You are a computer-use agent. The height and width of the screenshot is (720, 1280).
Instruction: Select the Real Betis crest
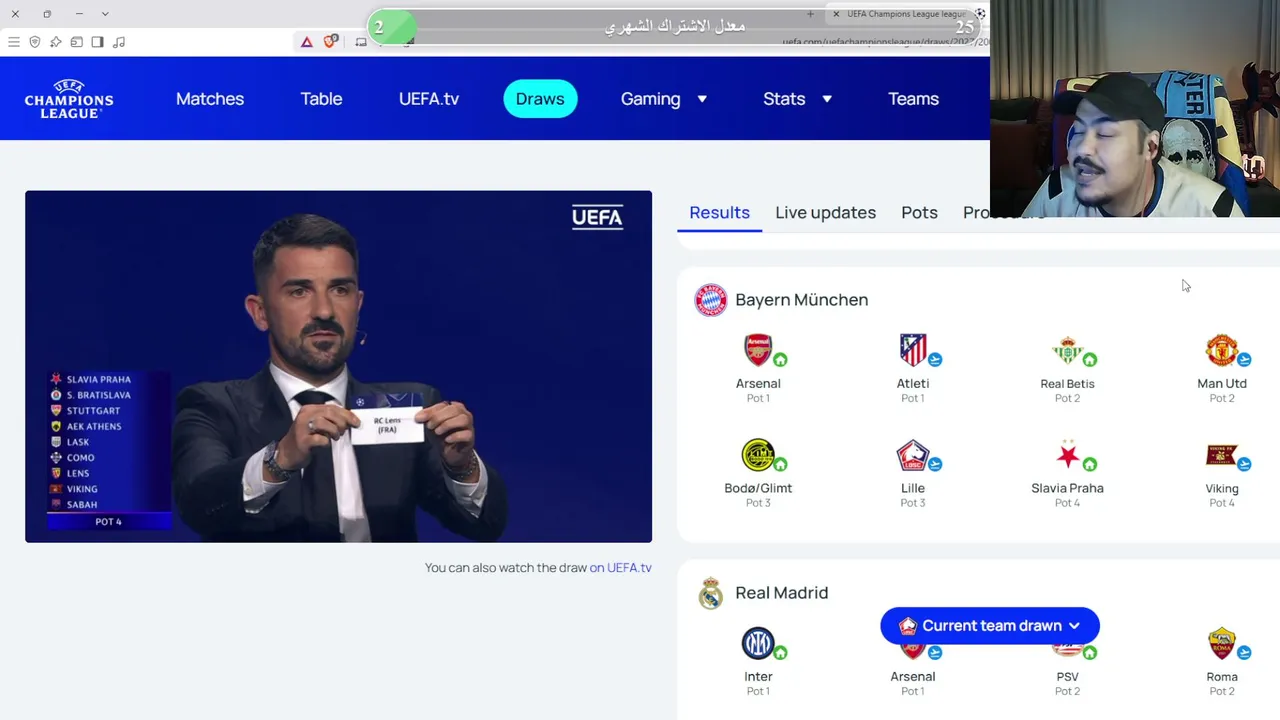1067,350
